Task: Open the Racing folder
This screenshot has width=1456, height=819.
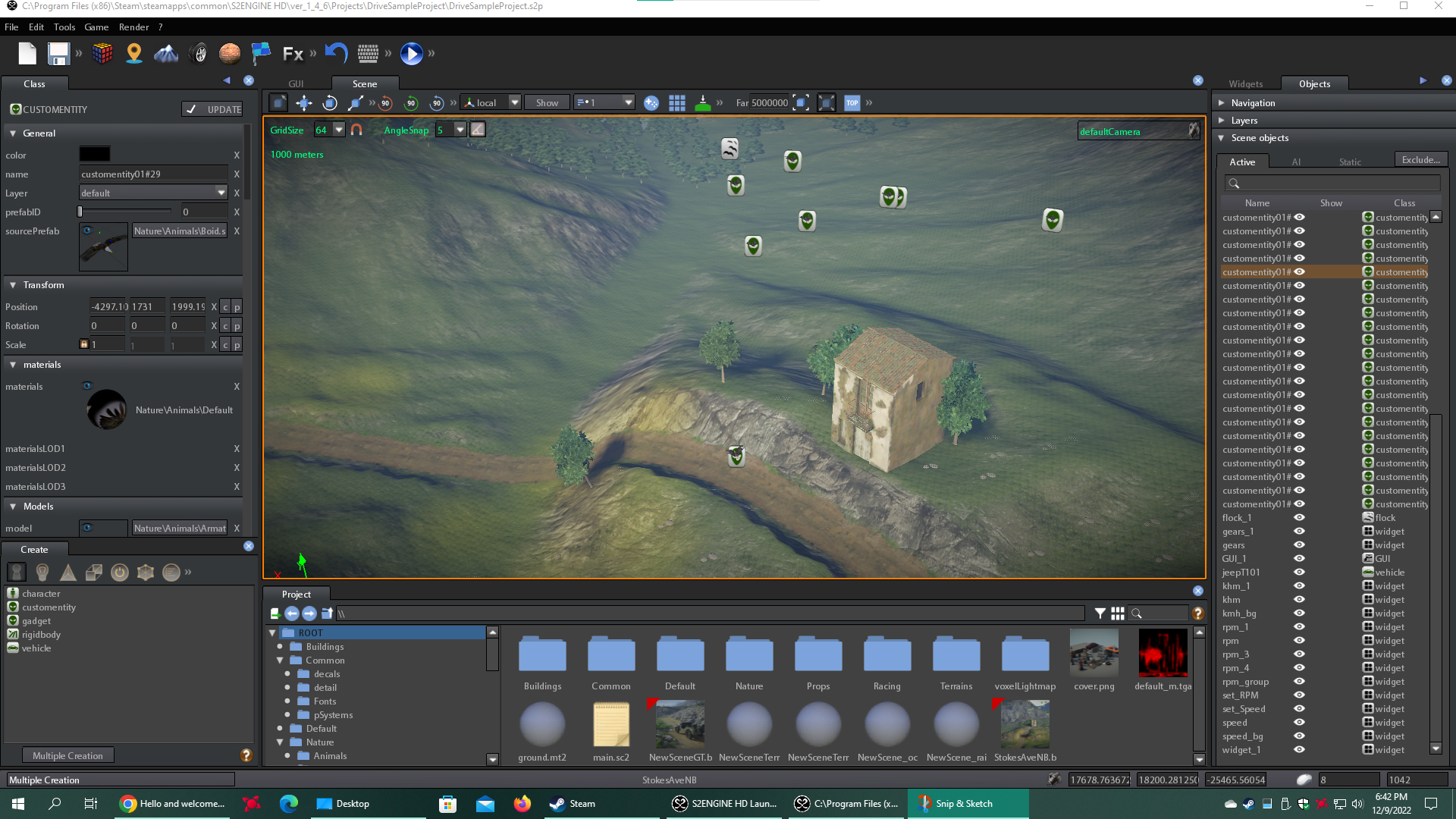Action: (886, 664)
